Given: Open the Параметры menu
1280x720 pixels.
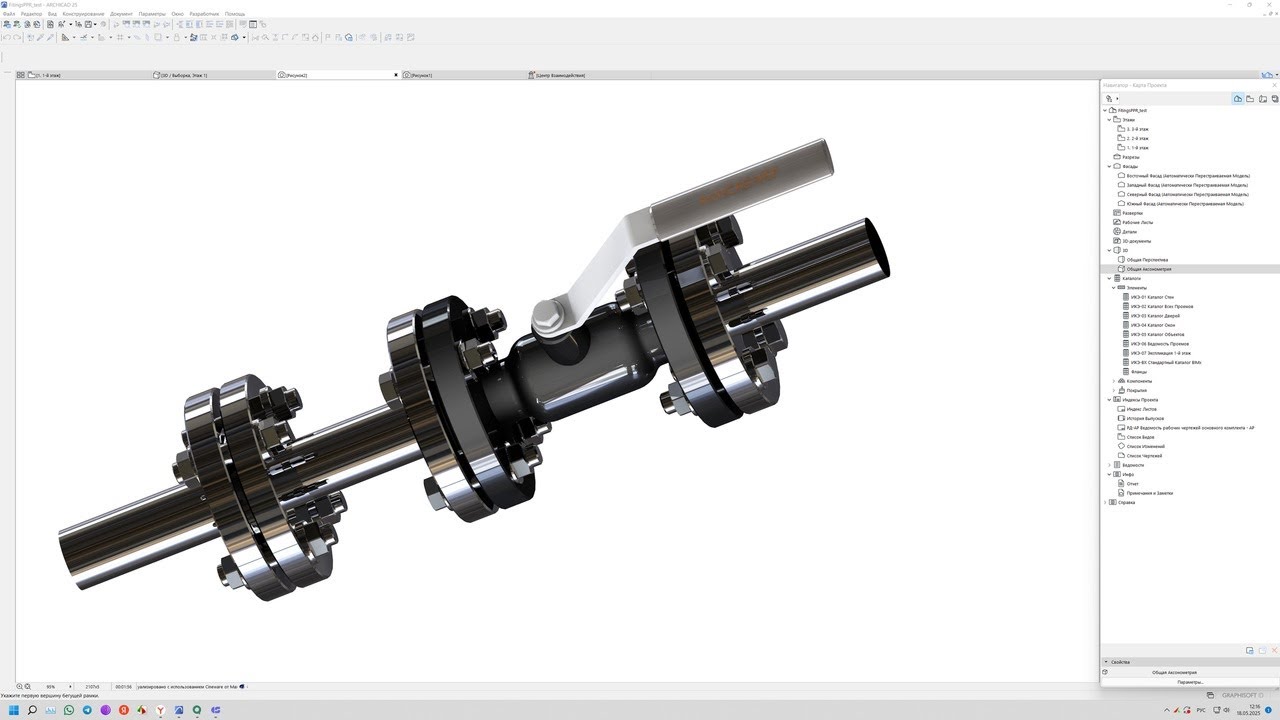Looking at the screenshot, I should [152, 14].
